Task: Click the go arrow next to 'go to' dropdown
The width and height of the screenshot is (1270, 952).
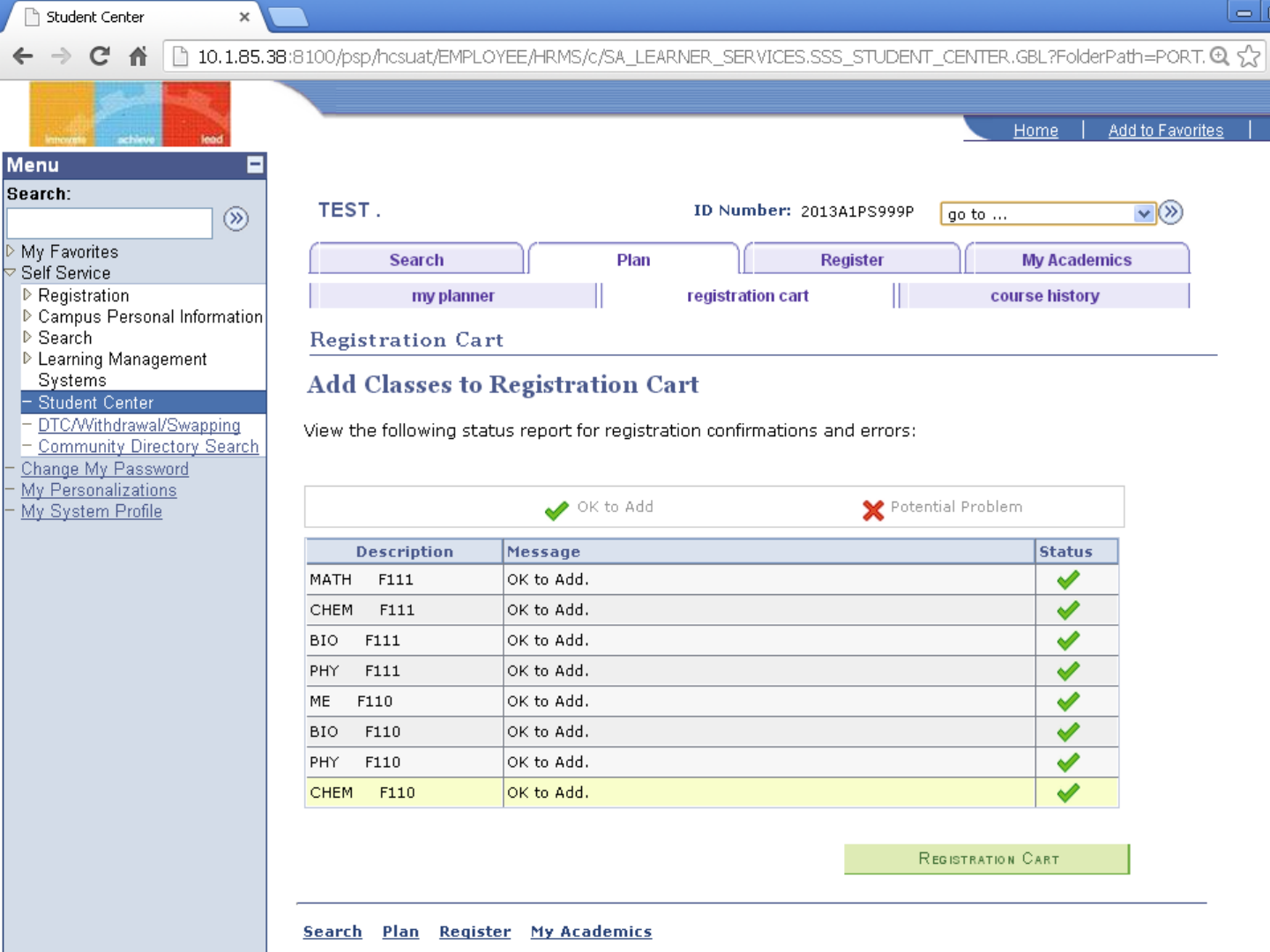Action: pos(1171,212)
